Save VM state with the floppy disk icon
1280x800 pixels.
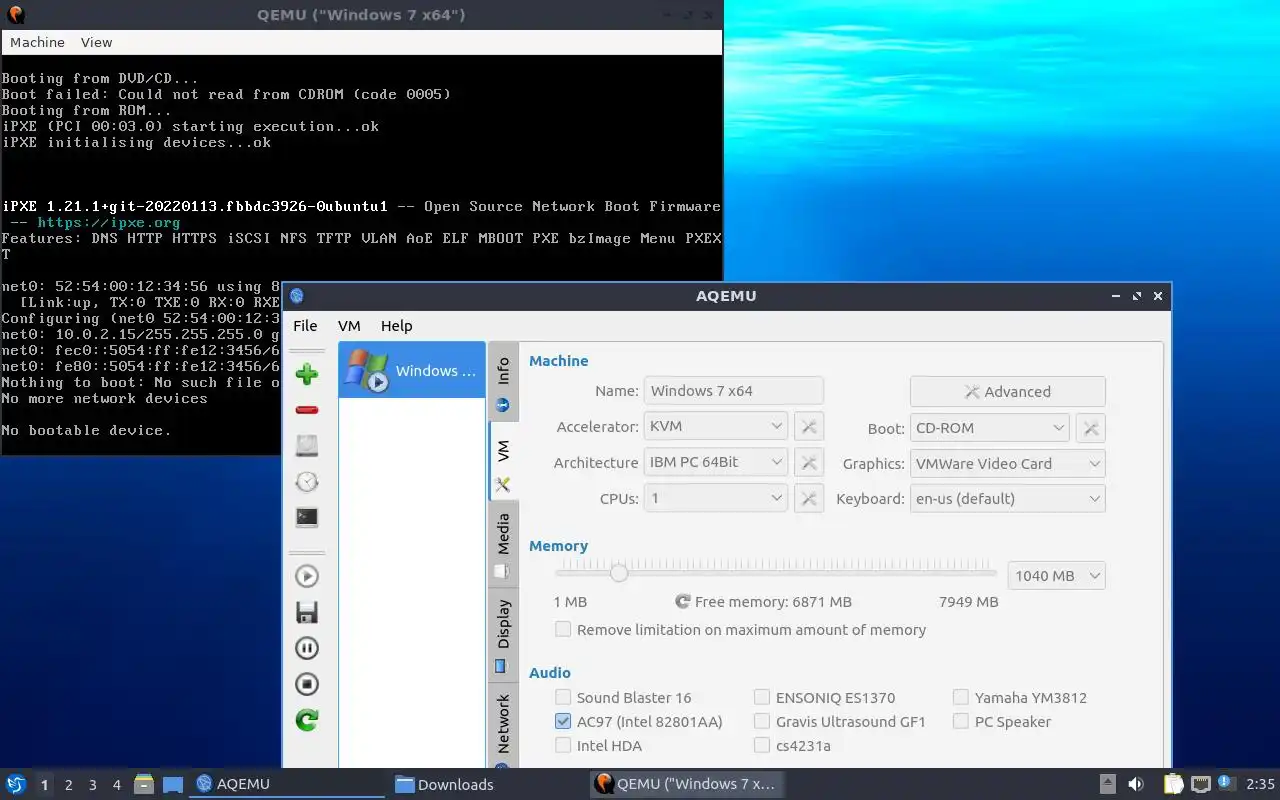click(307, 612)
